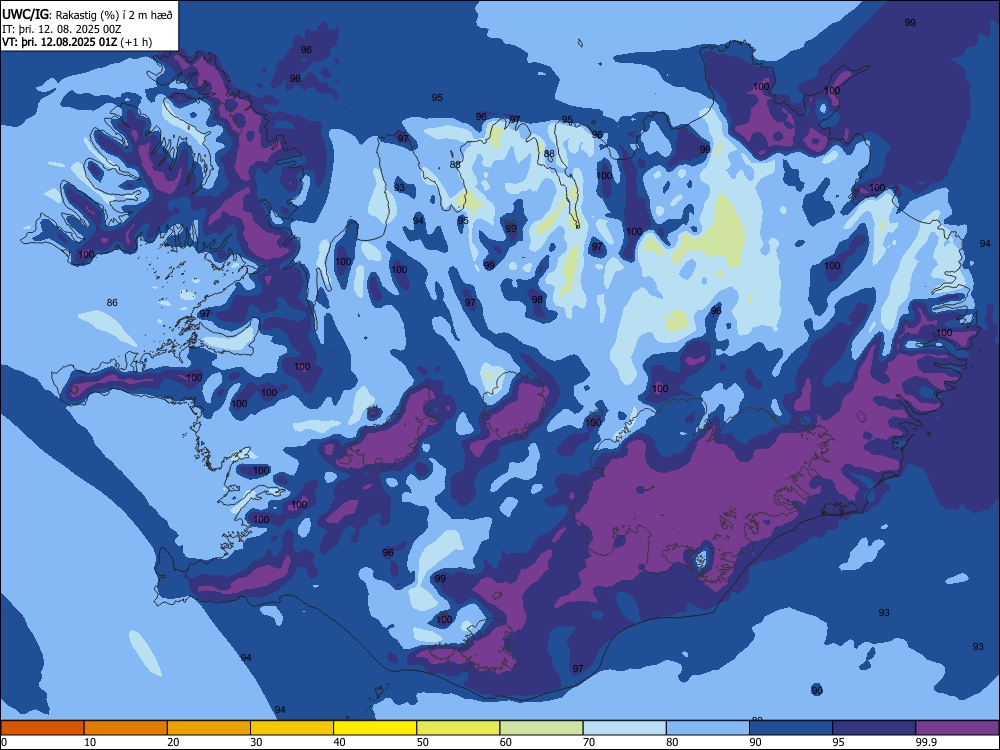Select the legend tick label '60'
Screen dimensions: 1000x750
[506, 742]
